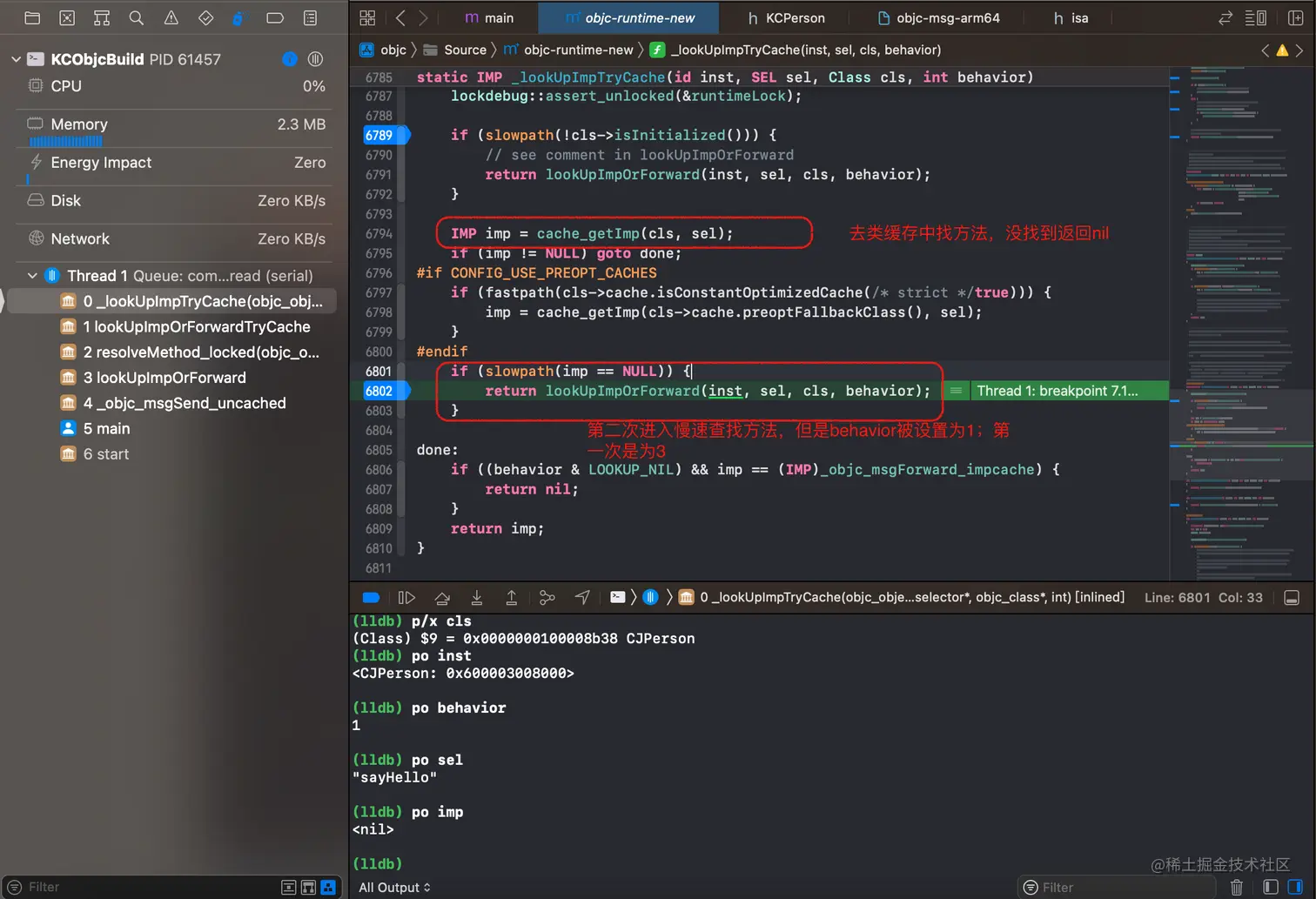Screen dimensions: 1316x899
Task: Open the Adjust Editor Options menu
Action: [1256, 17]
